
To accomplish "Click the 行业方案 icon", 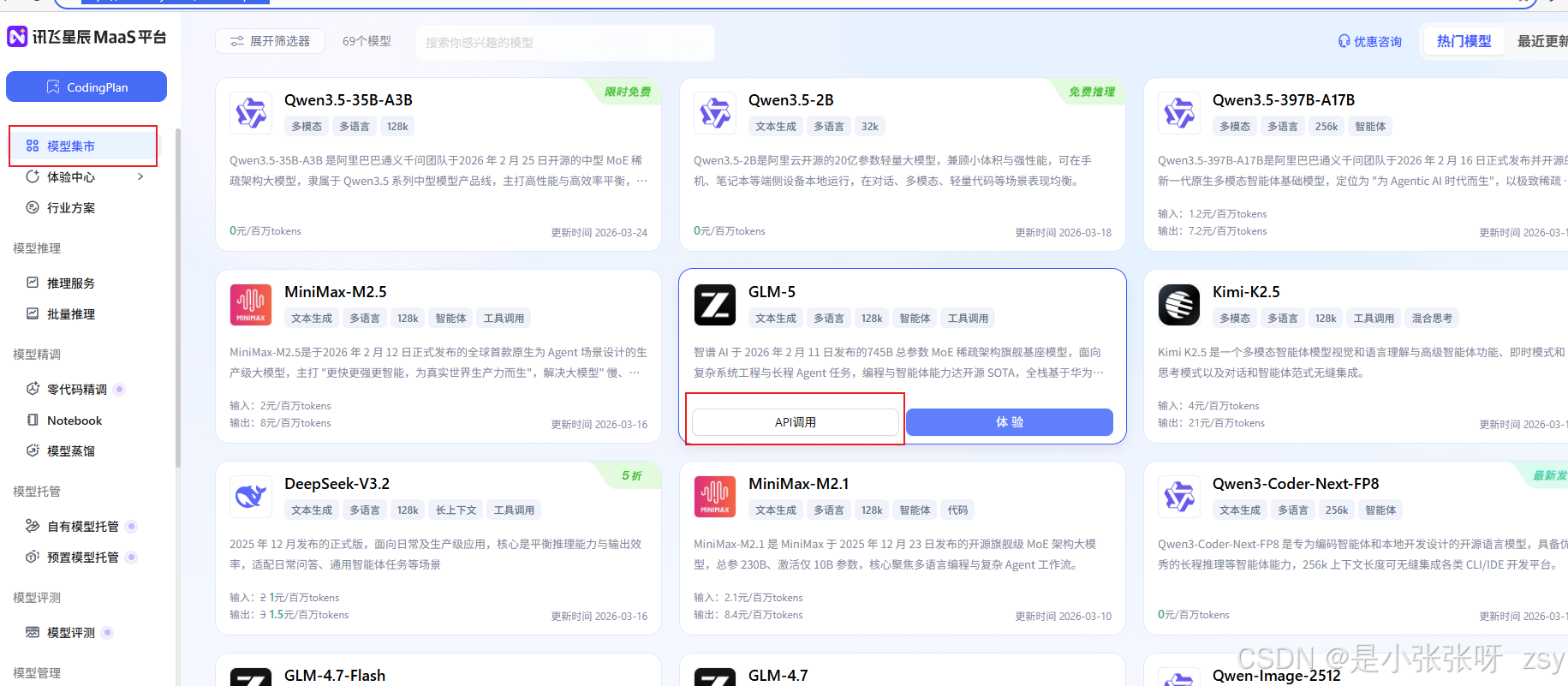I will click(x=33, y=207).
